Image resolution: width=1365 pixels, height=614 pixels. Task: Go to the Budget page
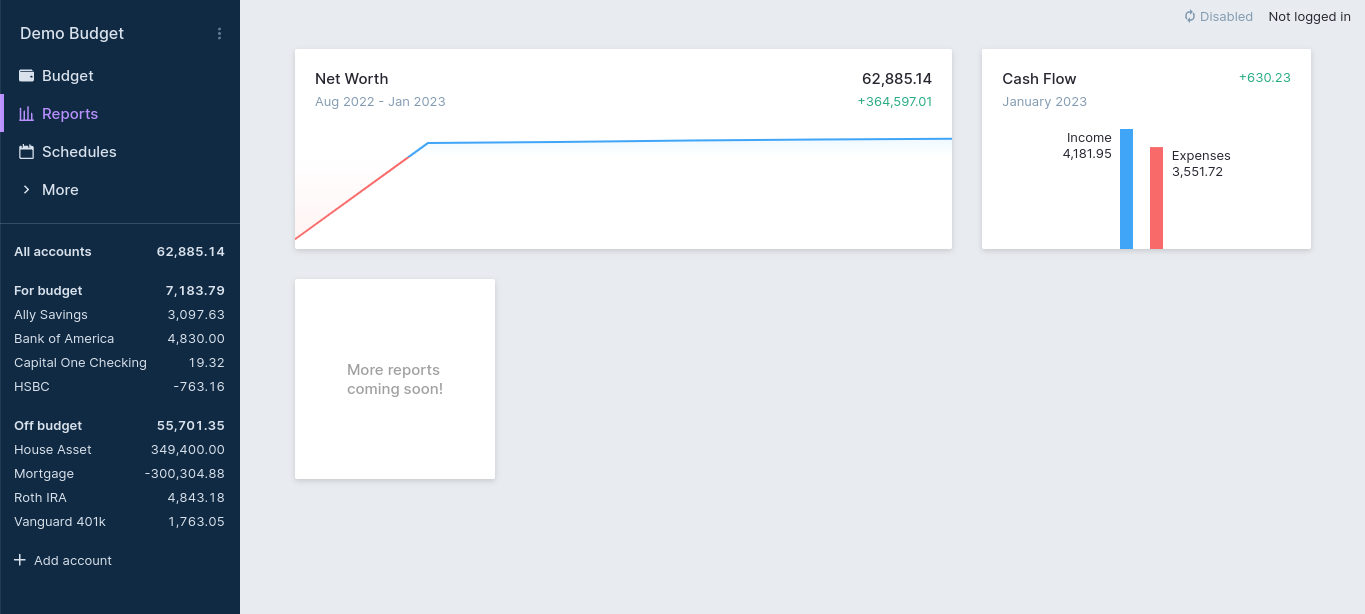point(68,76)
